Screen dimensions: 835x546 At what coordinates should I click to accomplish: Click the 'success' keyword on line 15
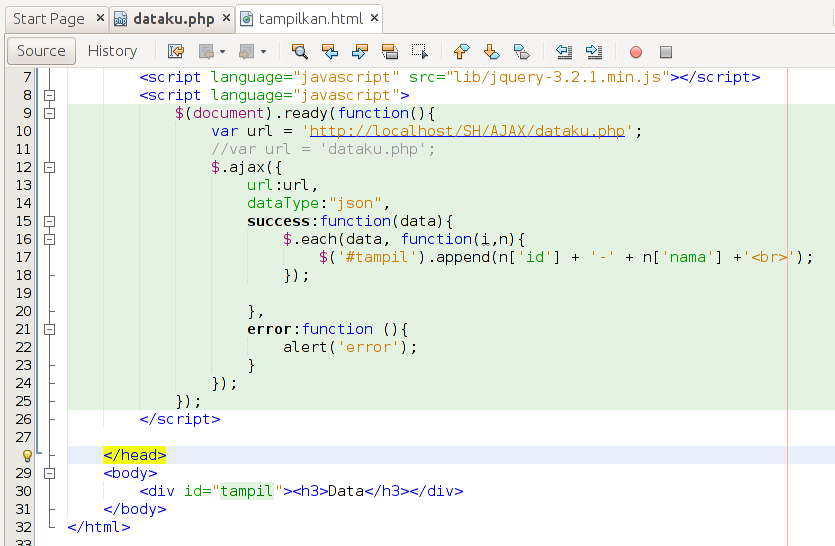(x=278, y=222)
